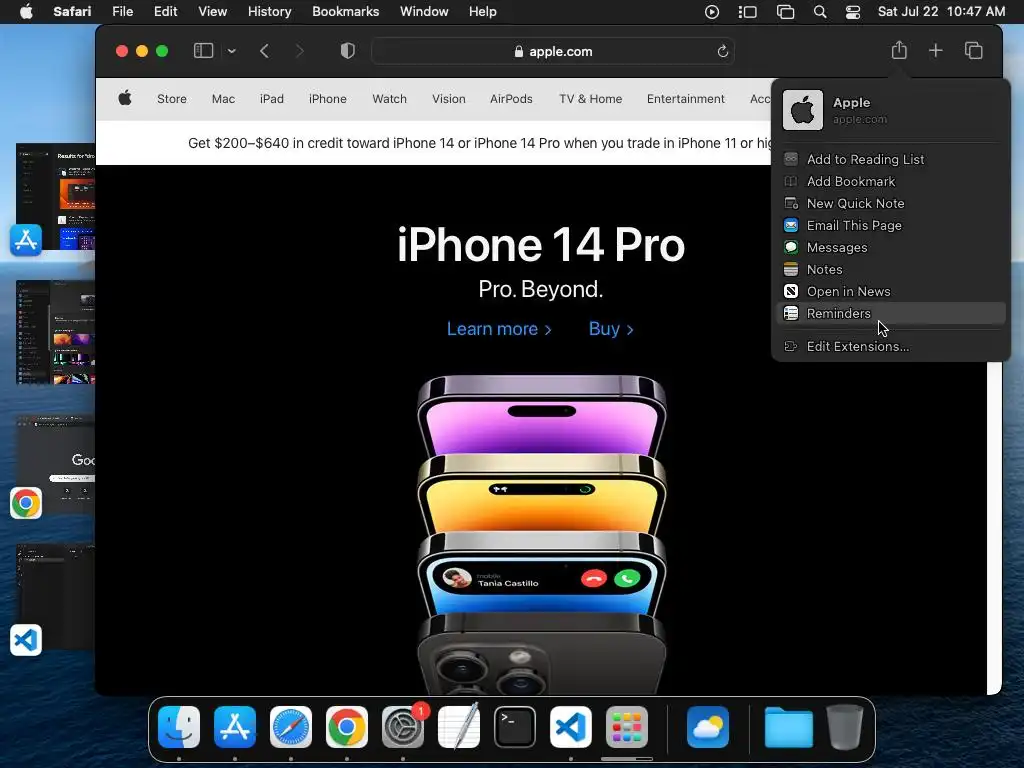Click the Apple page thumbnail in share menu
The image size is (1024, 768).
[x=803, y=110]
